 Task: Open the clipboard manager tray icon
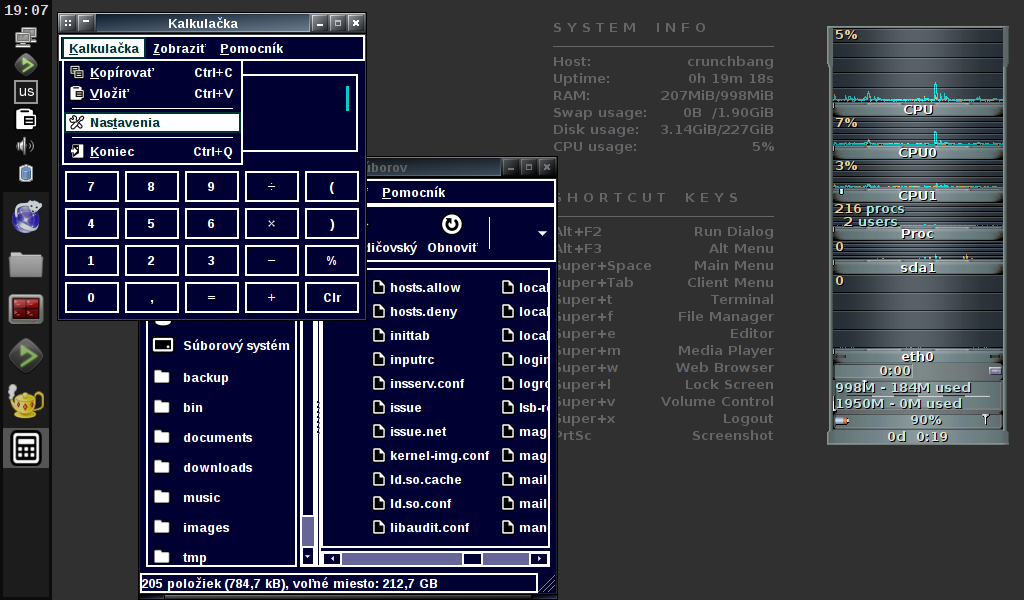[26, 119]
